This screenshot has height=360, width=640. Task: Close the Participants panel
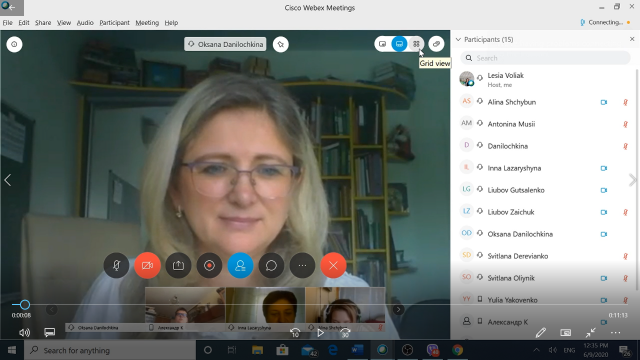(x=632, y=39)
